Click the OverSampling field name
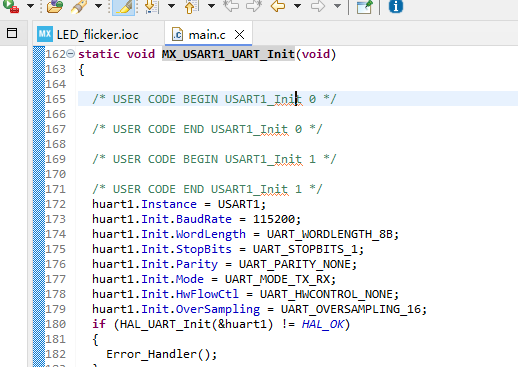518x367 pixels. click(x=218, y=309)
